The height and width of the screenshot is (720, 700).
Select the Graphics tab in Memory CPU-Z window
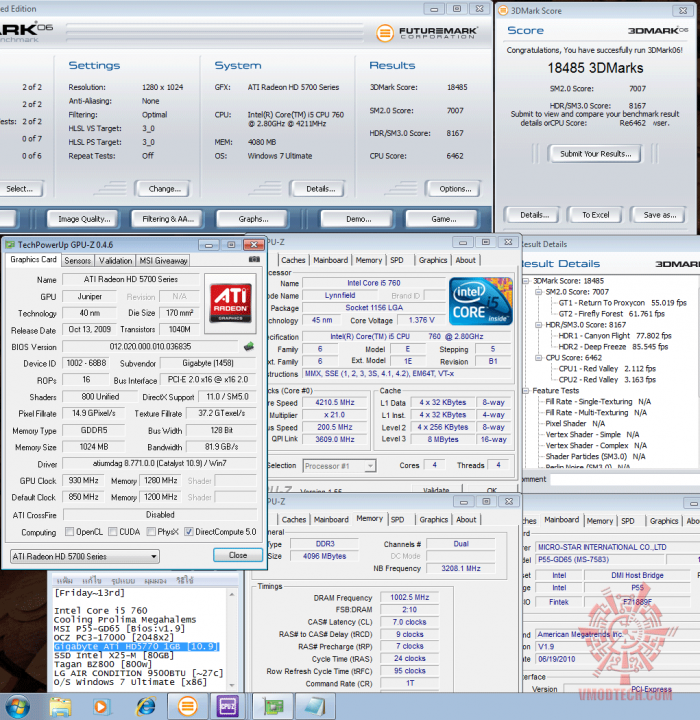point(434,519)
